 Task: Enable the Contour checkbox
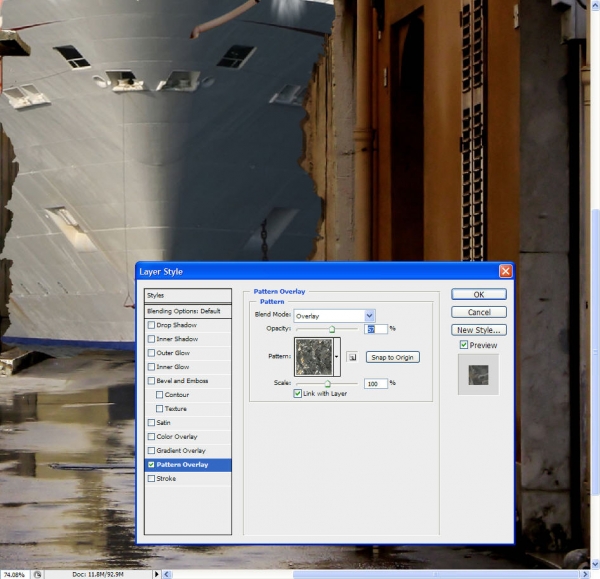pos(160,395)
